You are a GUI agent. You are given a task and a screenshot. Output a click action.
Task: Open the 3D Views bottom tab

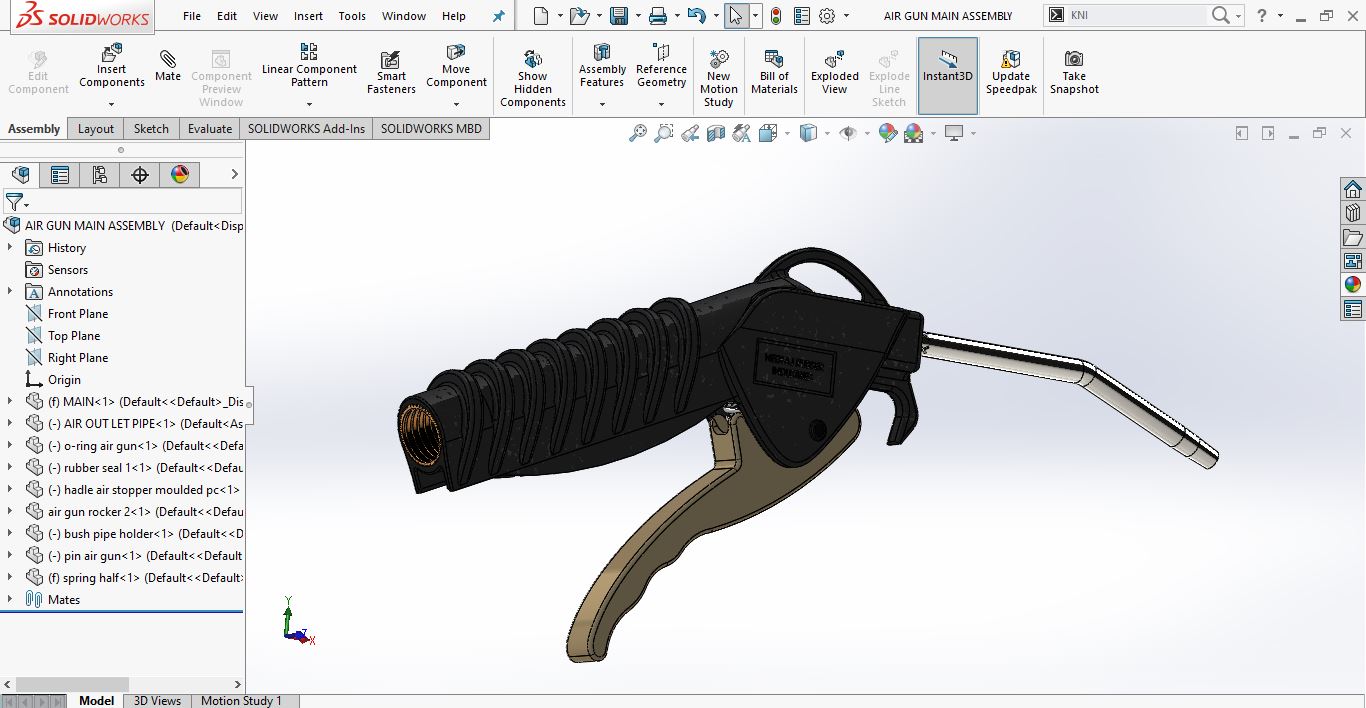pyautogui.click(x=157, y=700)
